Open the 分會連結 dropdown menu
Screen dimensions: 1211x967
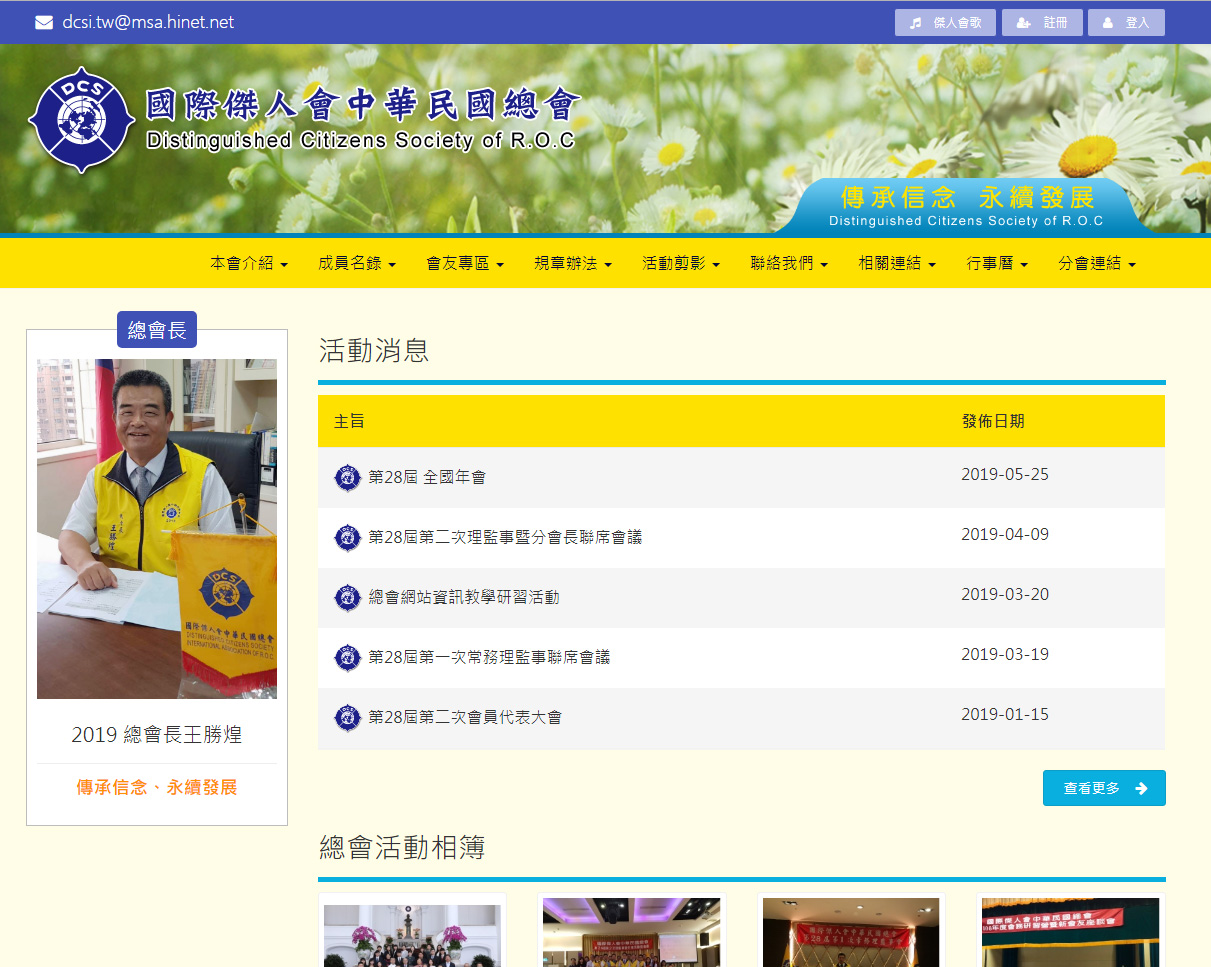[1097, 264]
